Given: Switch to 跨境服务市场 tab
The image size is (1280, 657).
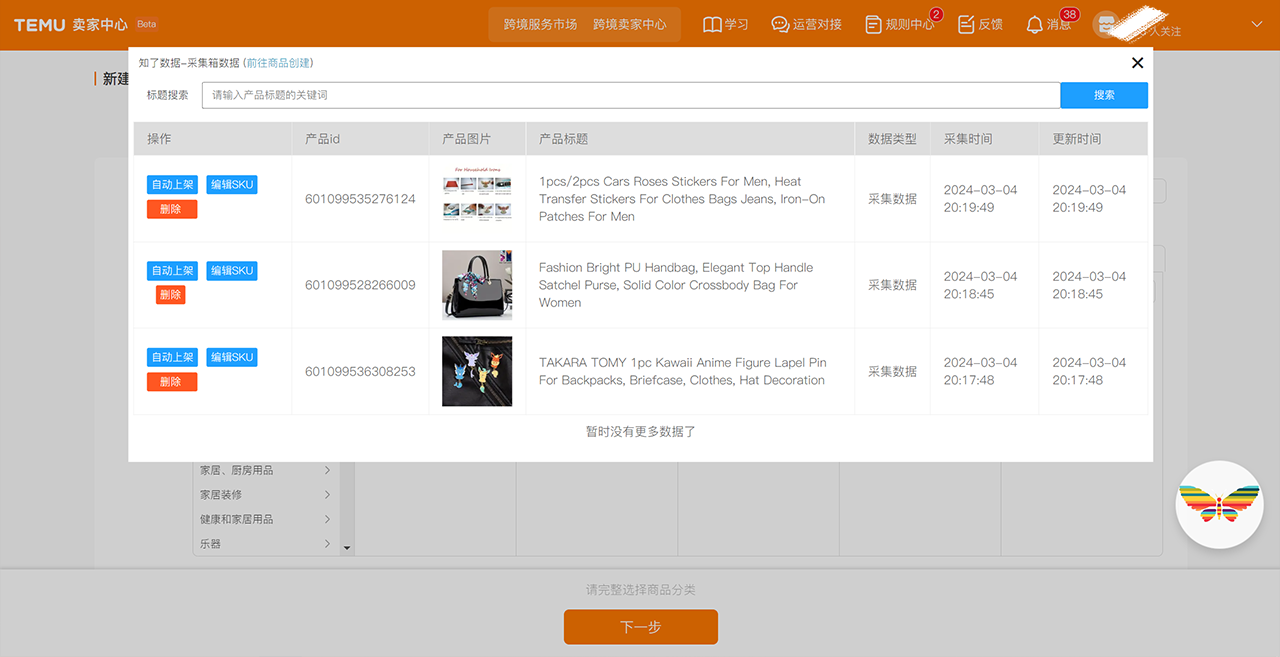Looking at the screenshot, I should [540, 24].
